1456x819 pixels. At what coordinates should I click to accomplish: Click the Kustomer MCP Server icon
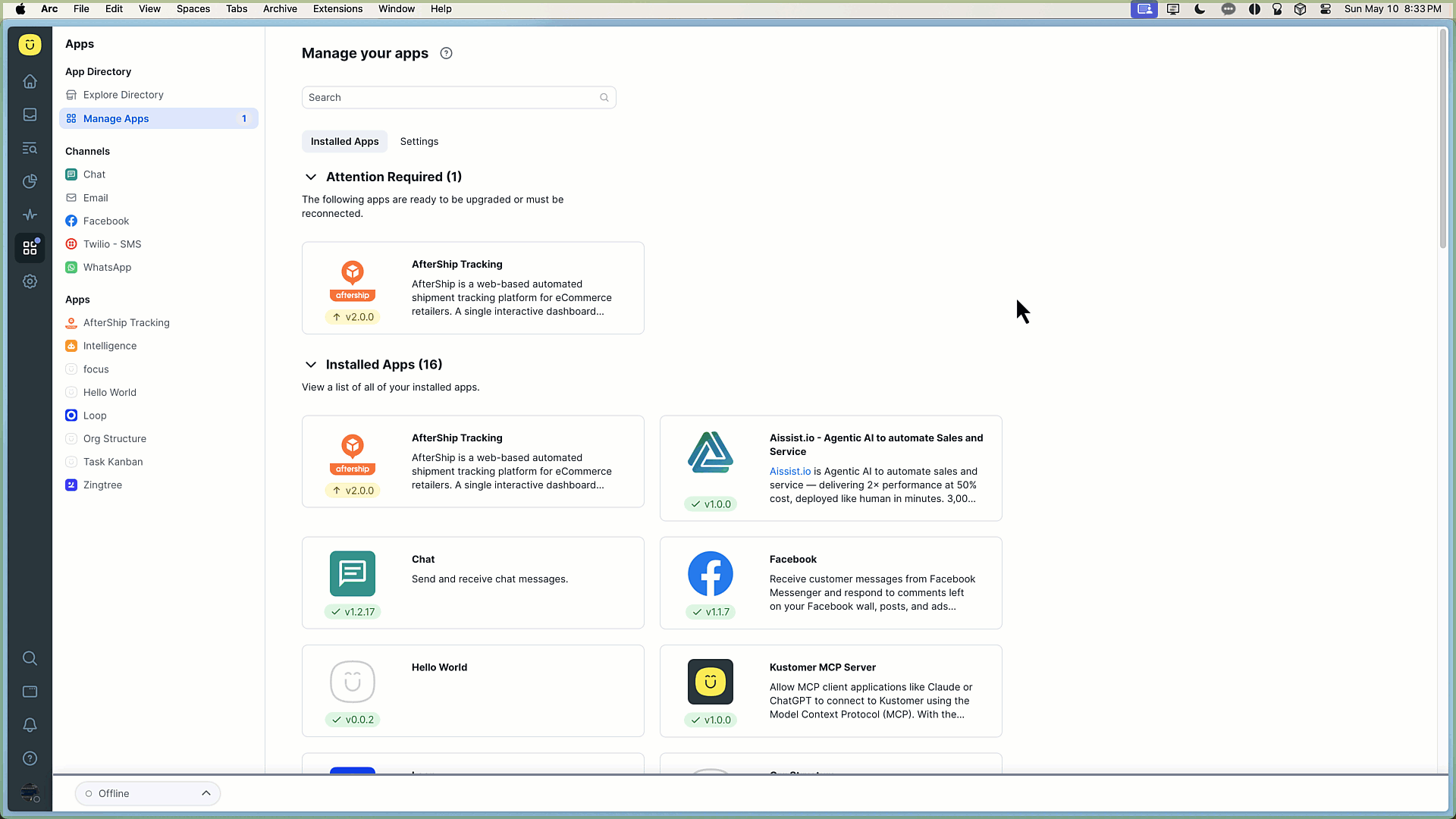coord(711,682)
